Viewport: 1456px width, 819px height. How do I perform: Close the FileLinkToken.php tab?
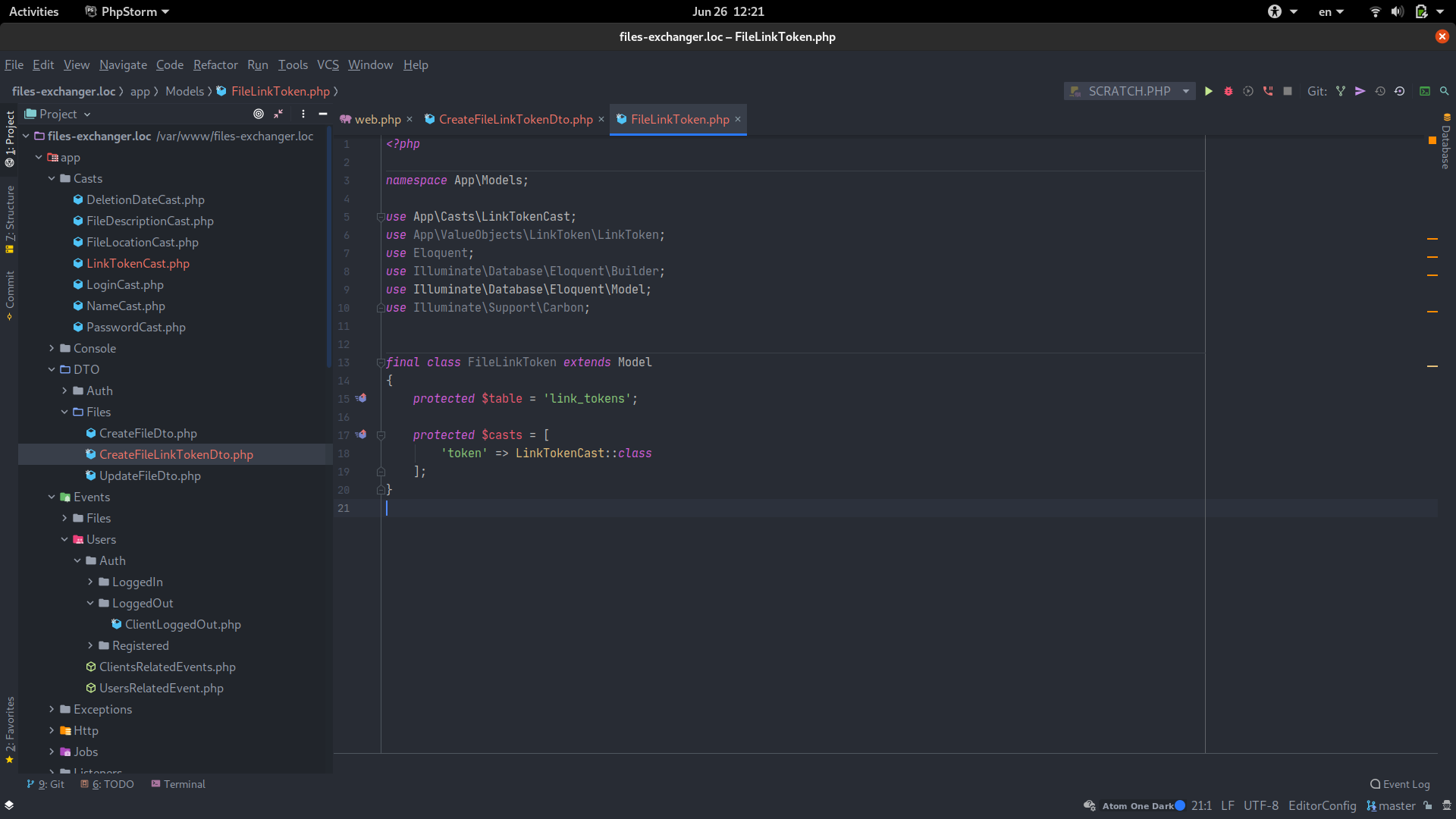738,119
